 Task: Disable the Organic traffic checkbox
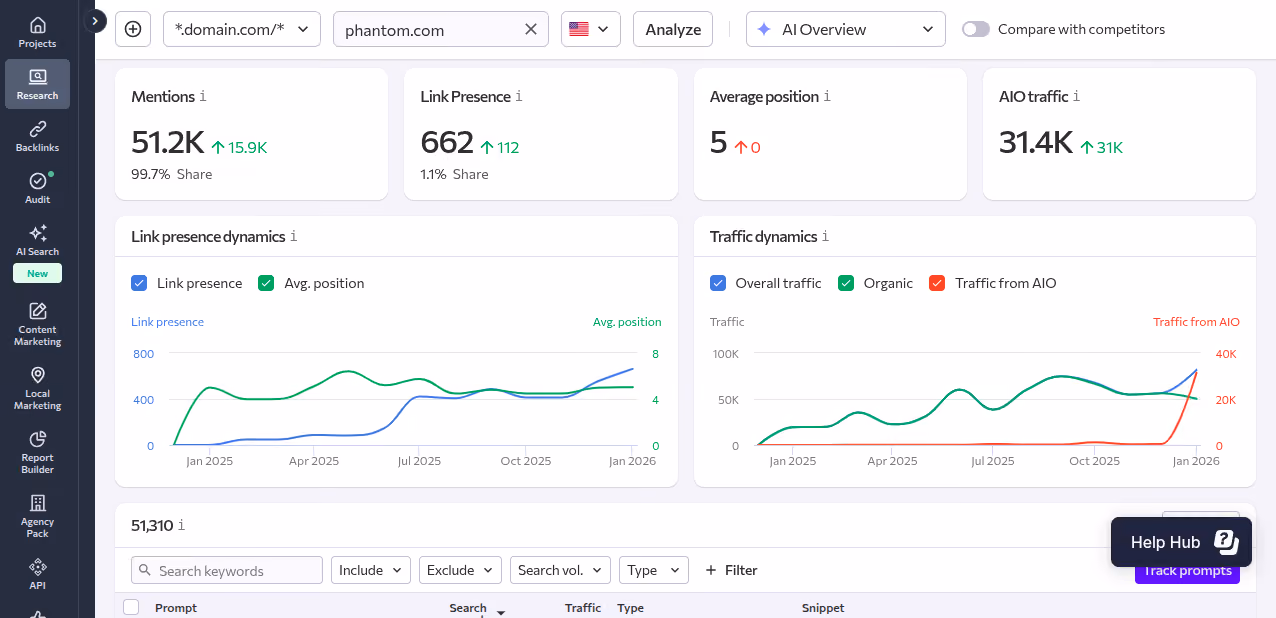[x=846, y=283]
